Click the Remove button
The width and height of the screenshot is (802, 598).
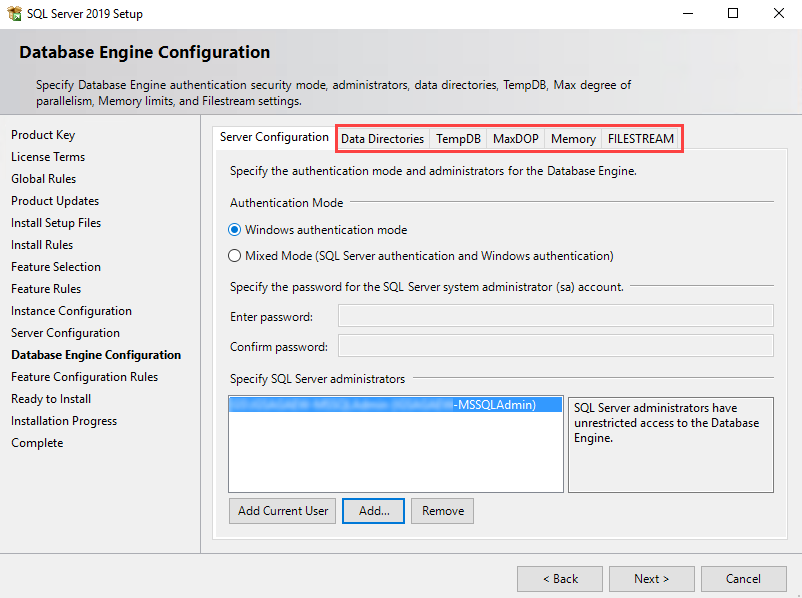(442, 511)
